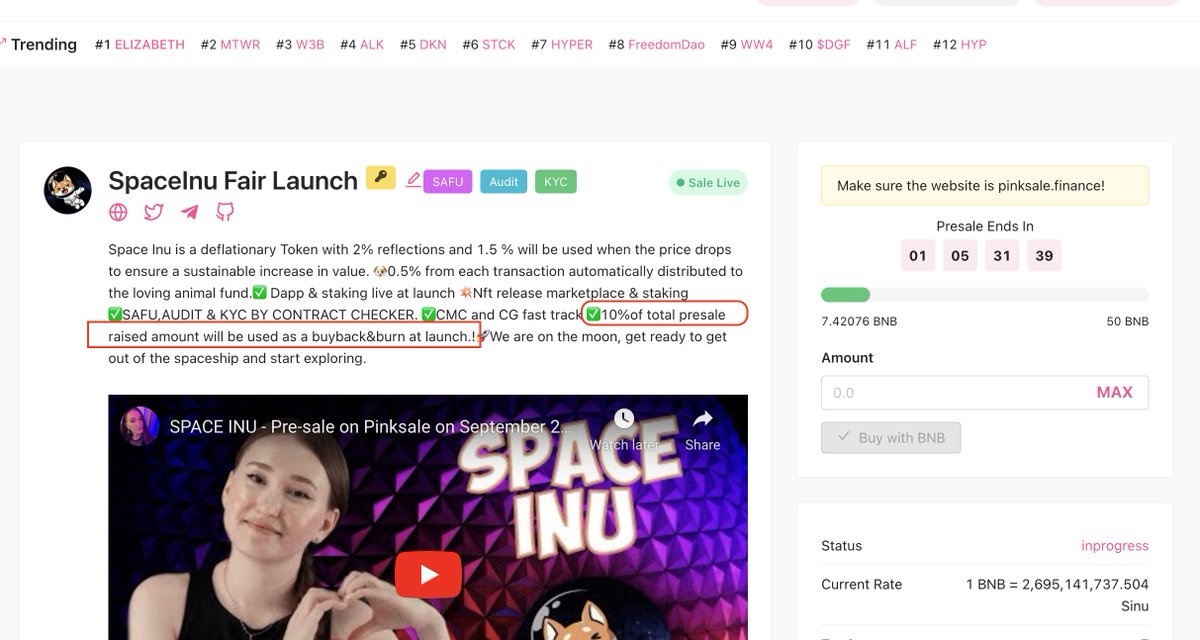Open trending #5 DKN

[423, 45]
